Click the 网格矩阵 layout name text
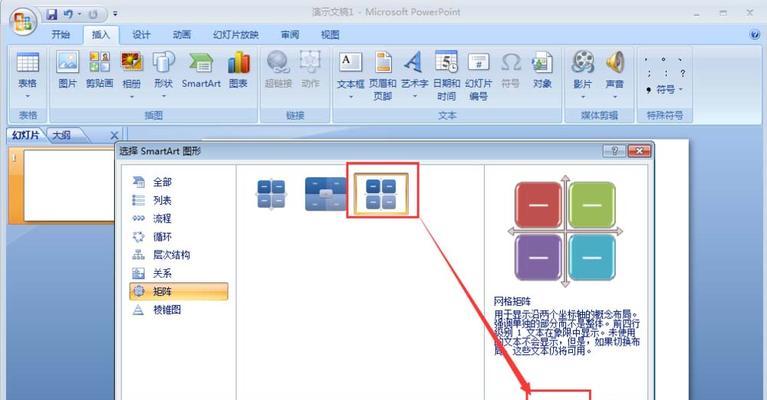Image resolution: width=767 pixels, height=400 pixels. pyautogui.click(x=512, y=301)
